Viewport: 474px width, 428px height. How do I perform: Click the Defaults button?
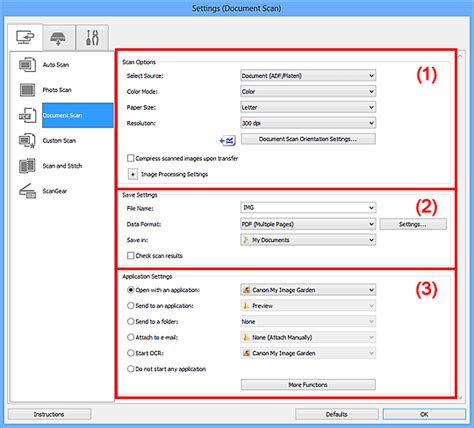click(x=337, y=414)
